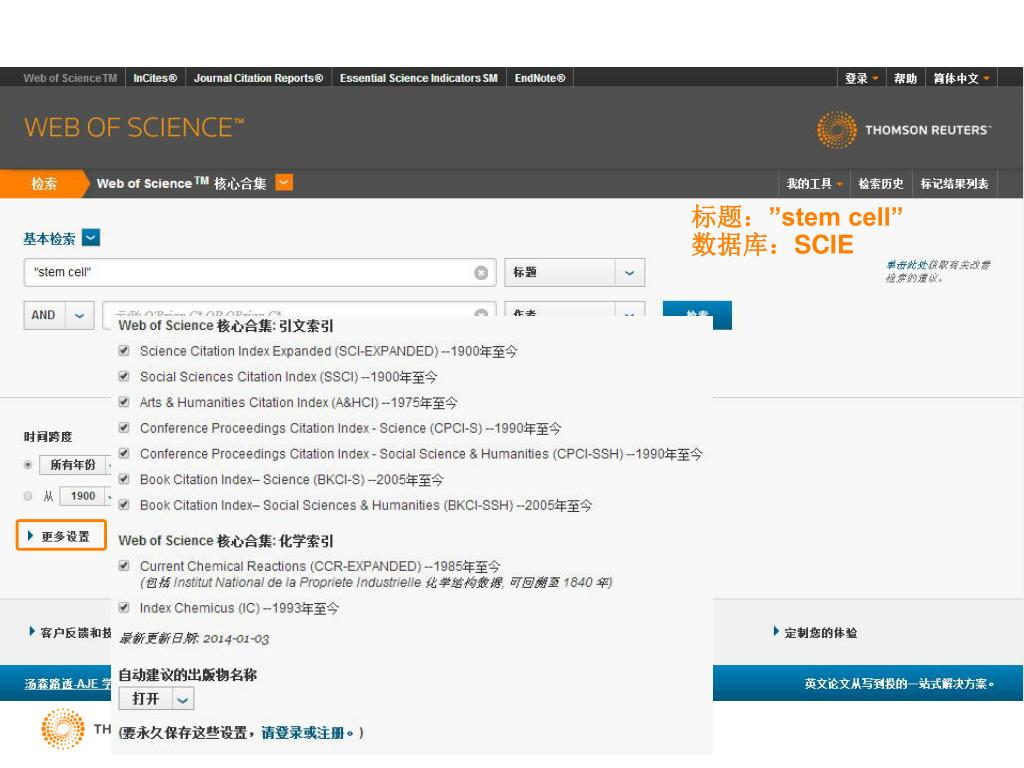Open 标记结果列表

click(x=955, y=184)
